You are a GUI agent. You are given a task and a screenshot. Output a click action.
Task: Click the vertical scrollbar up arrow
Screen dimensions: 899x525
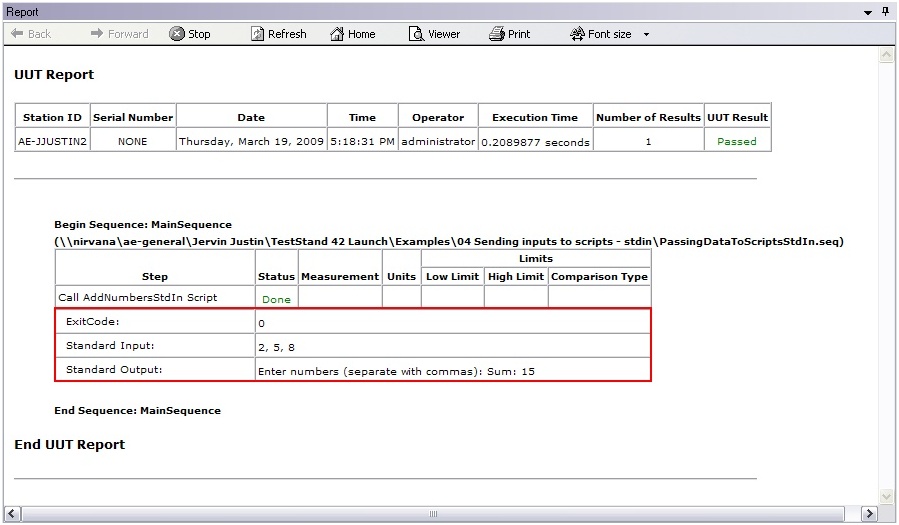[x=886, y=58]
